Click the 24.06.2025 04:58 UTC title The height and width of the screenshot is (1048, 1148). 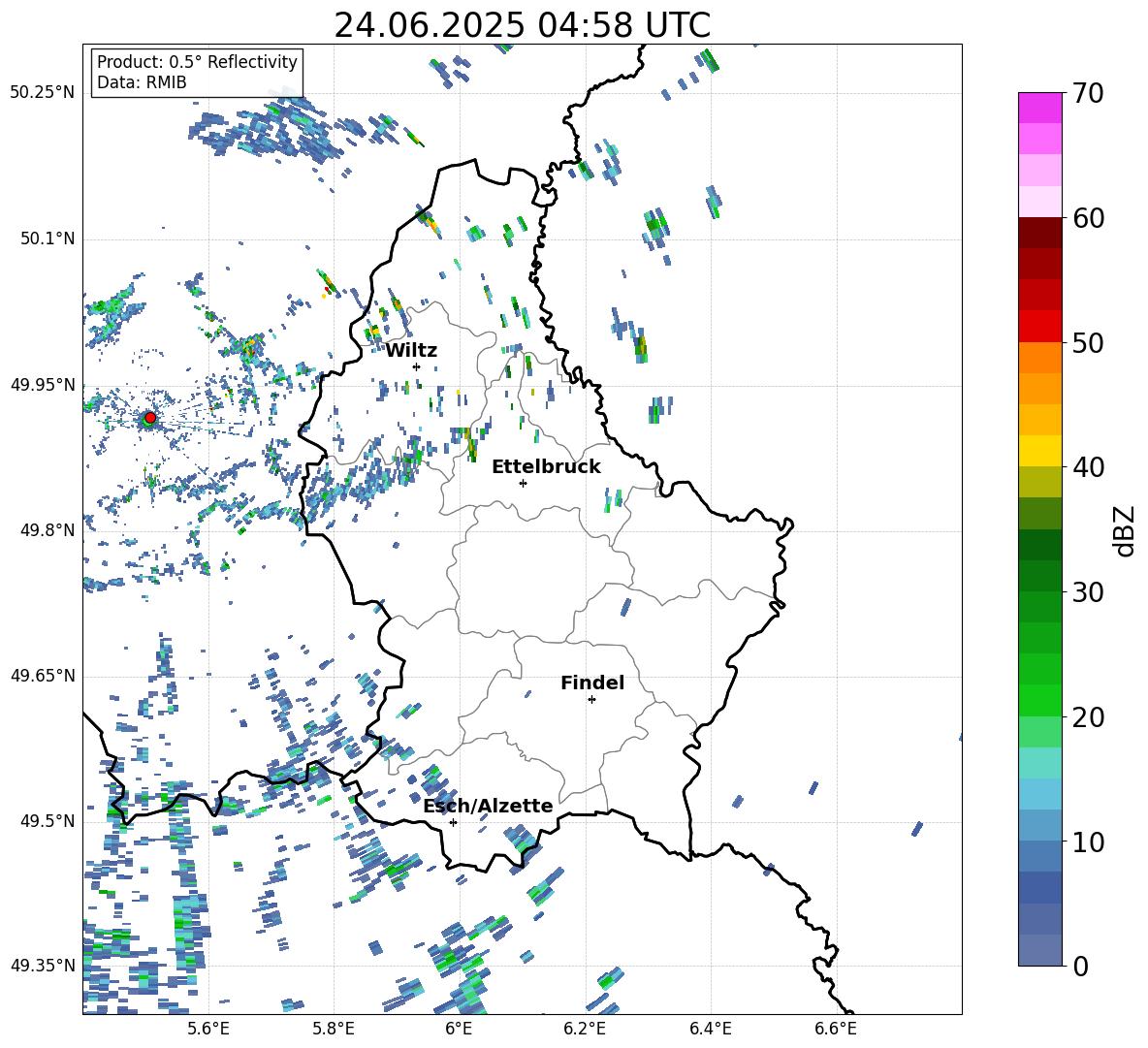click(x=522, y=25)
